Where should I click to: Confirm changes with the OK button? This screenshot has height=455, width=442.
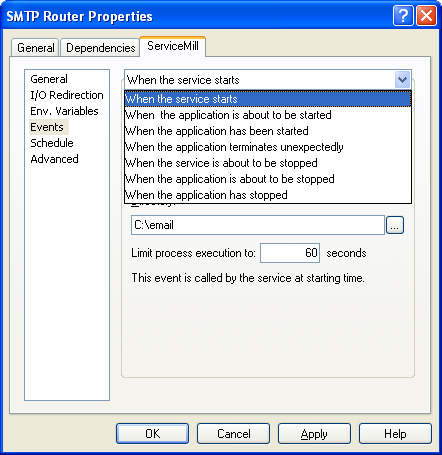152,434
